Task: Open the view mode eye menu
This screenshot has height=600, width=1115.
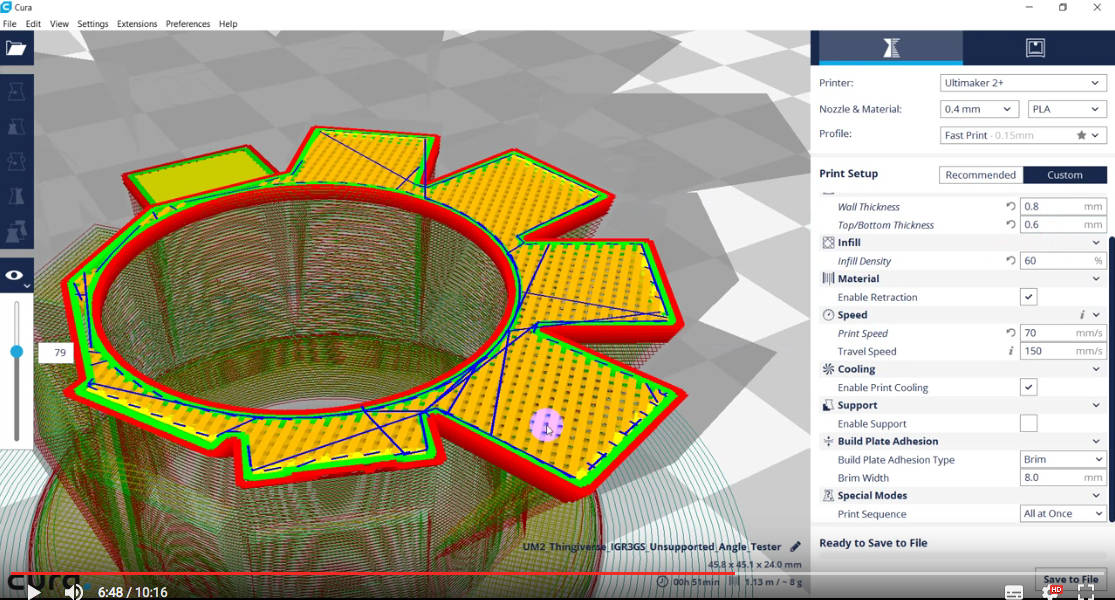Action: pyautogui.click(x=16, y=276)
